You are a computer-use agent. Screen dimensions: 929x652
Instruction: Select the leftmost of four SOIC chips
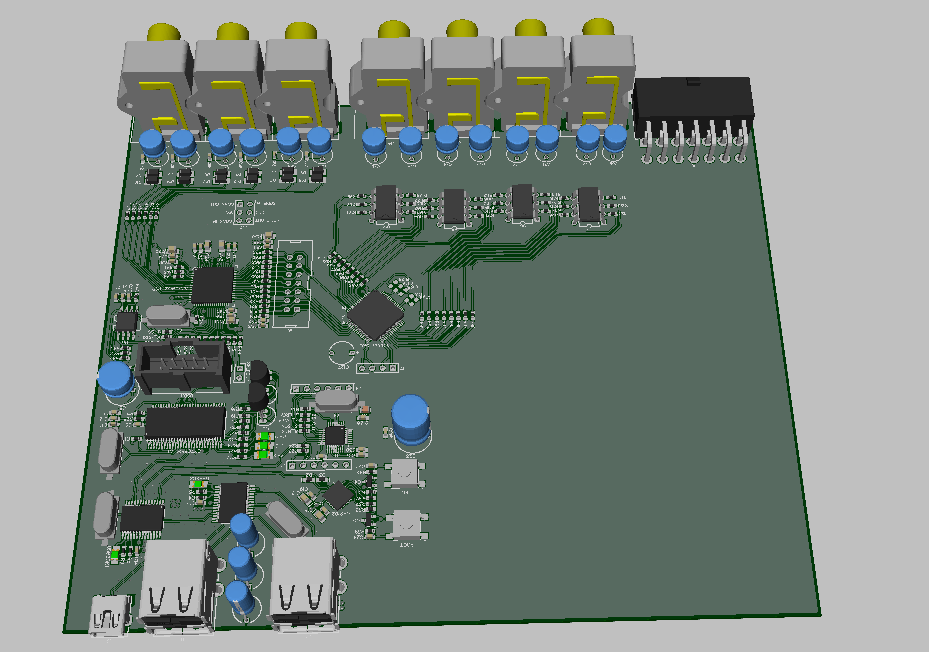point(386,201)
